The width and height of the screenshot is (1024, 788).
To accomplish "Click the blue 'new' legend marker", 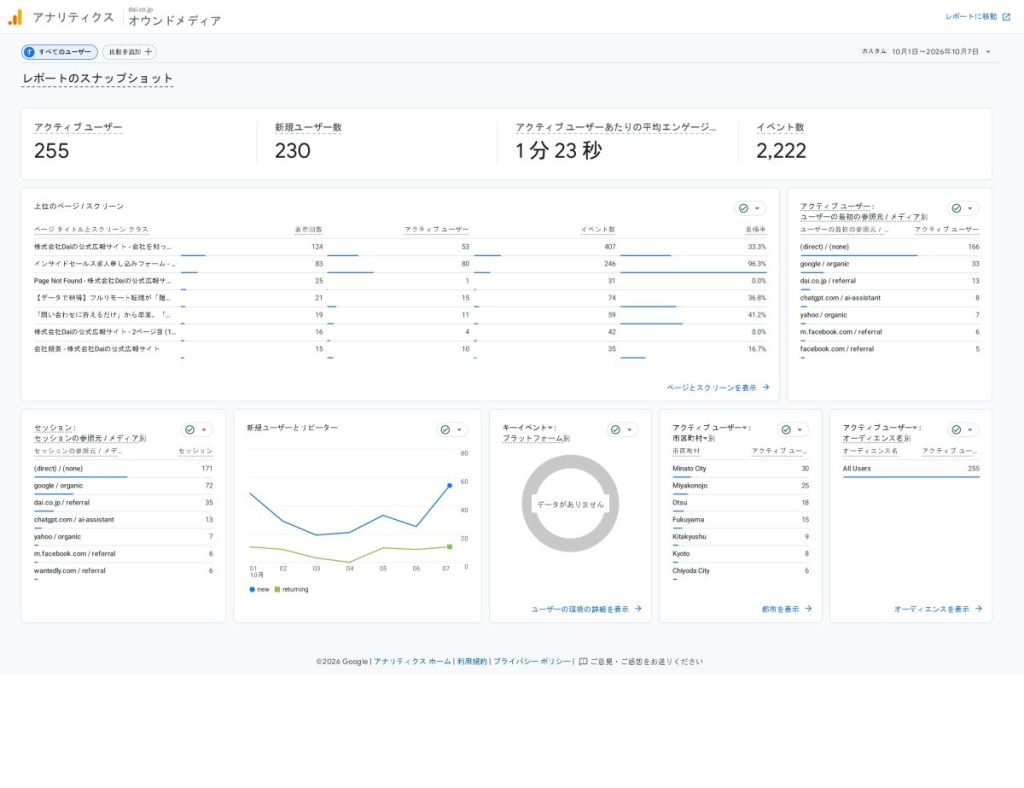I will pos(252,590).
